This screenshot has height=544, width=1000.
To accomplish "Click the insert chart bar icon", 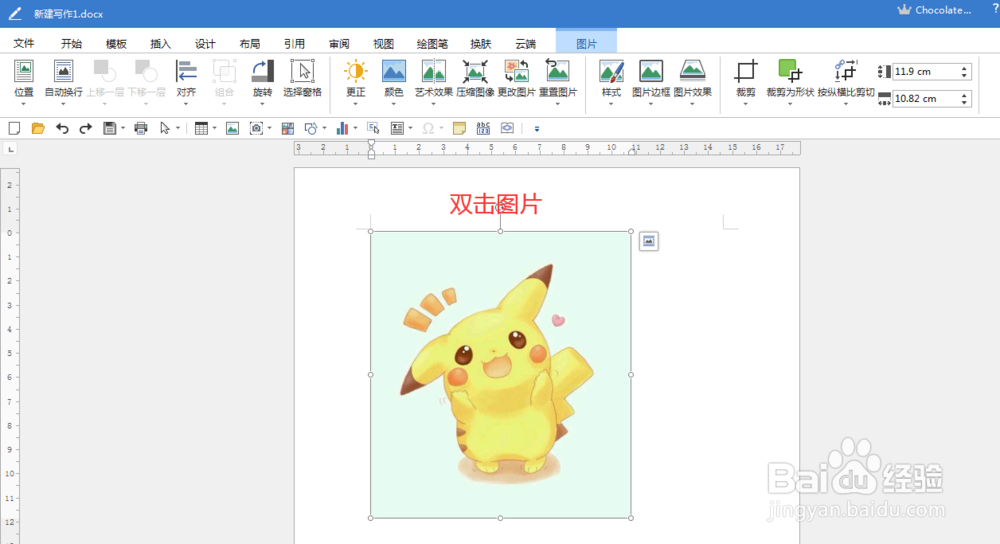I will pos(342,128).
